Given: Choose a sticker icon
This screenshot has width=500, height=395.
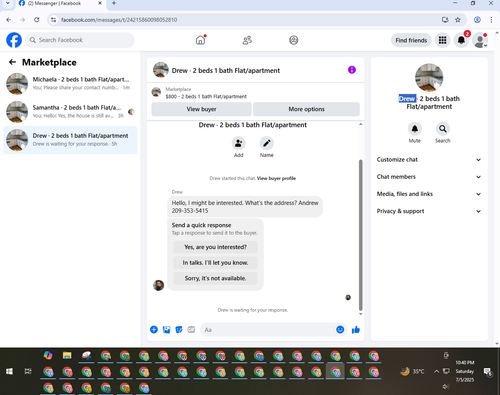Looking at the screenshot, I should click(x=179, y=330).
